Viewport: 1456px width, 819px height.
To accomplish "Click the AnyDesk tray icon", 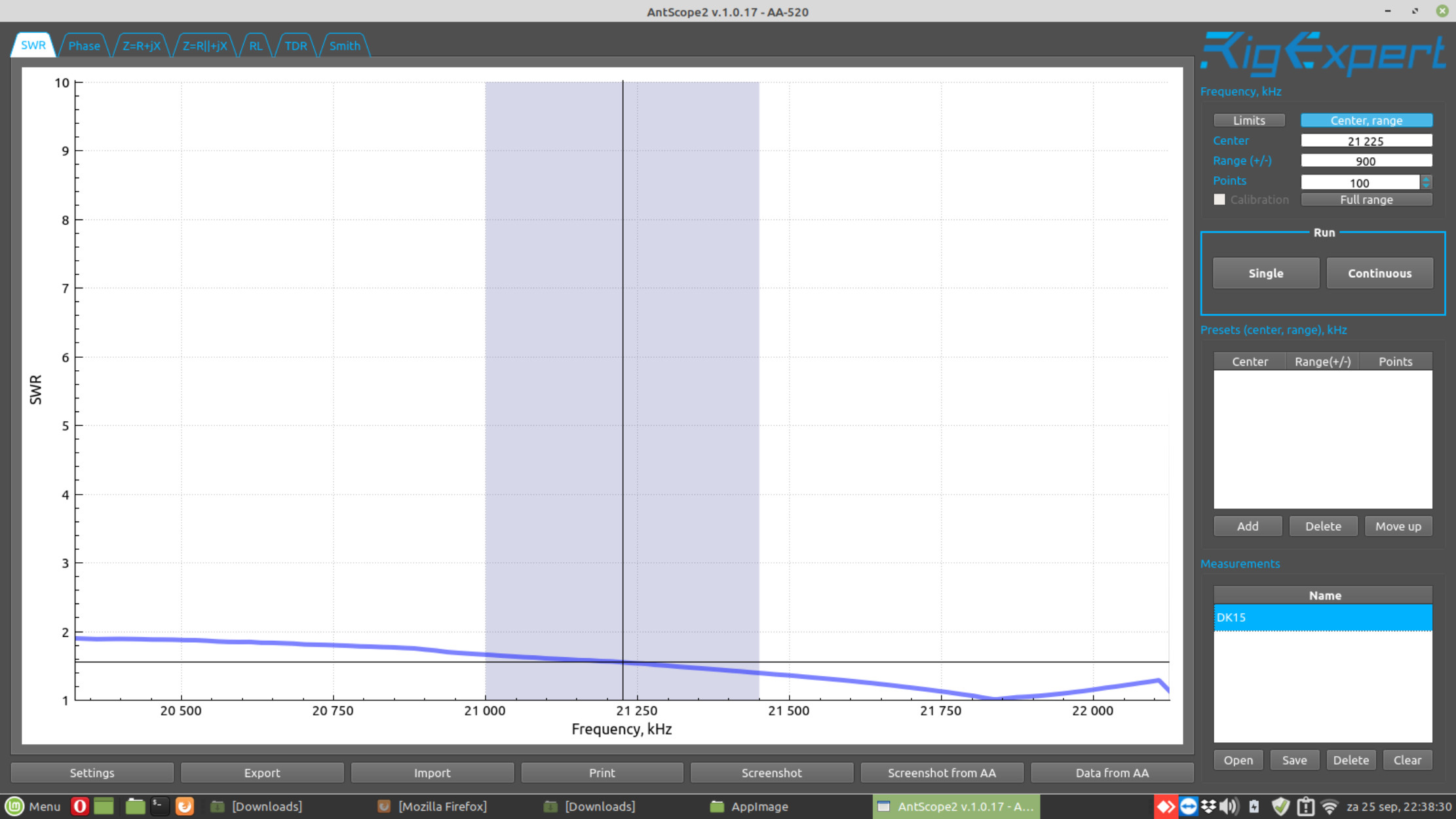I will coord(1165,806).
